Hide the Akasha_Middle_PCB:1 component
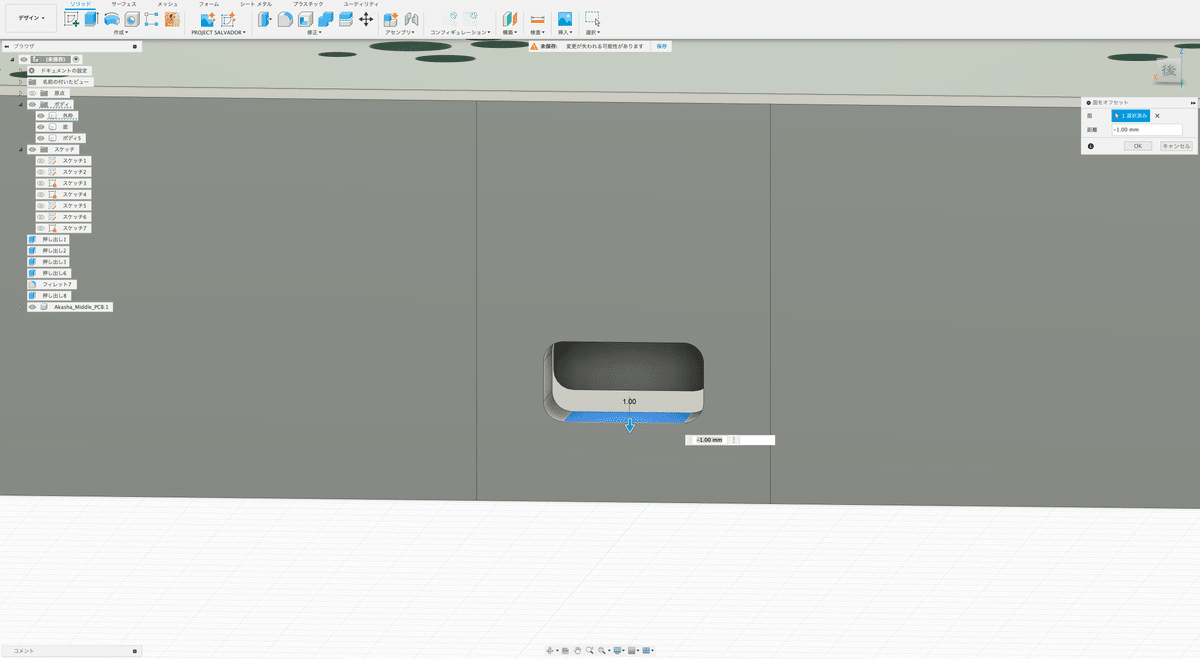The height and width of the screenshot is (659, 1200). pos(31,307)
